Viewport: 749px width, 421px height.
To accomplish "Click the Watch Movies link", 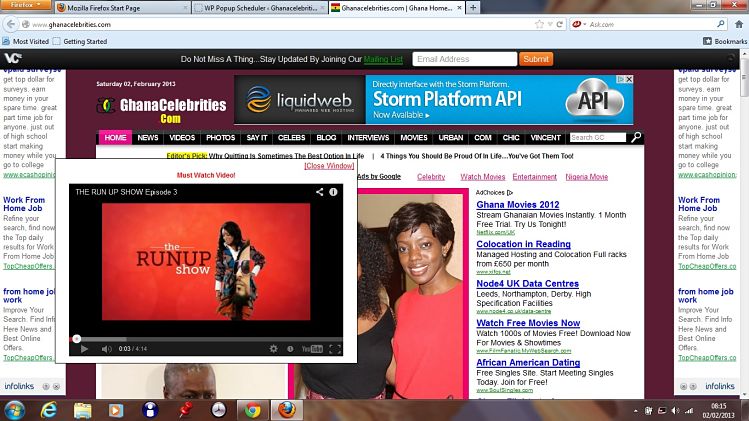I will coord(482,177).
